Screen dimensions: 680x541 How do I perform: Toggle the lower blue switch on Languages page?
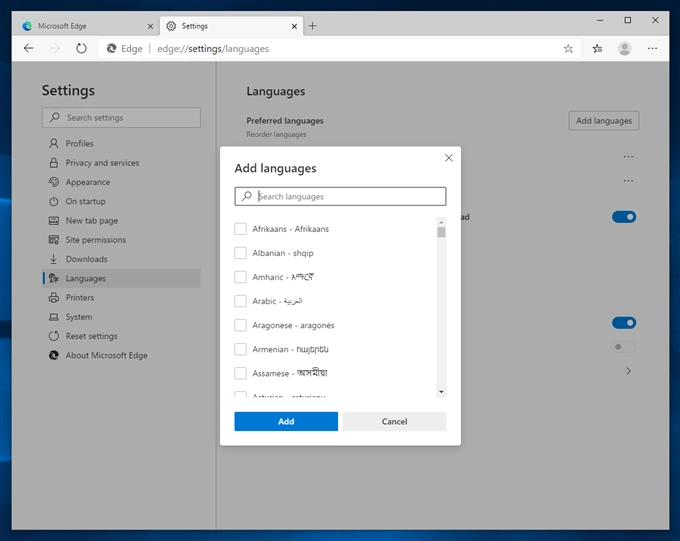(624, 323)
